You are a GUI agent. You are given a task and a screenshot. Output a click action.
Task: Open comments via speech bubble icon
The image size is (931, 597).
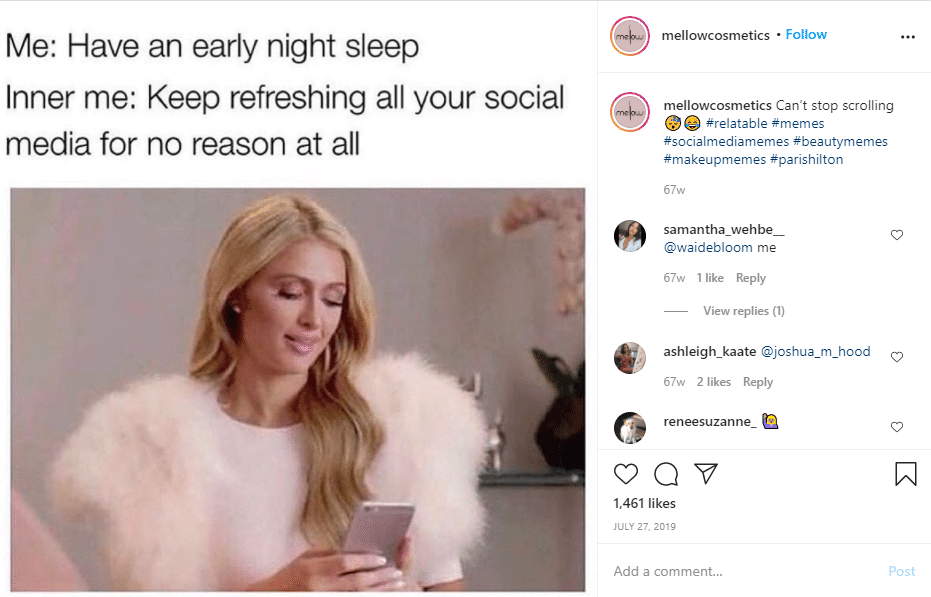666,474
